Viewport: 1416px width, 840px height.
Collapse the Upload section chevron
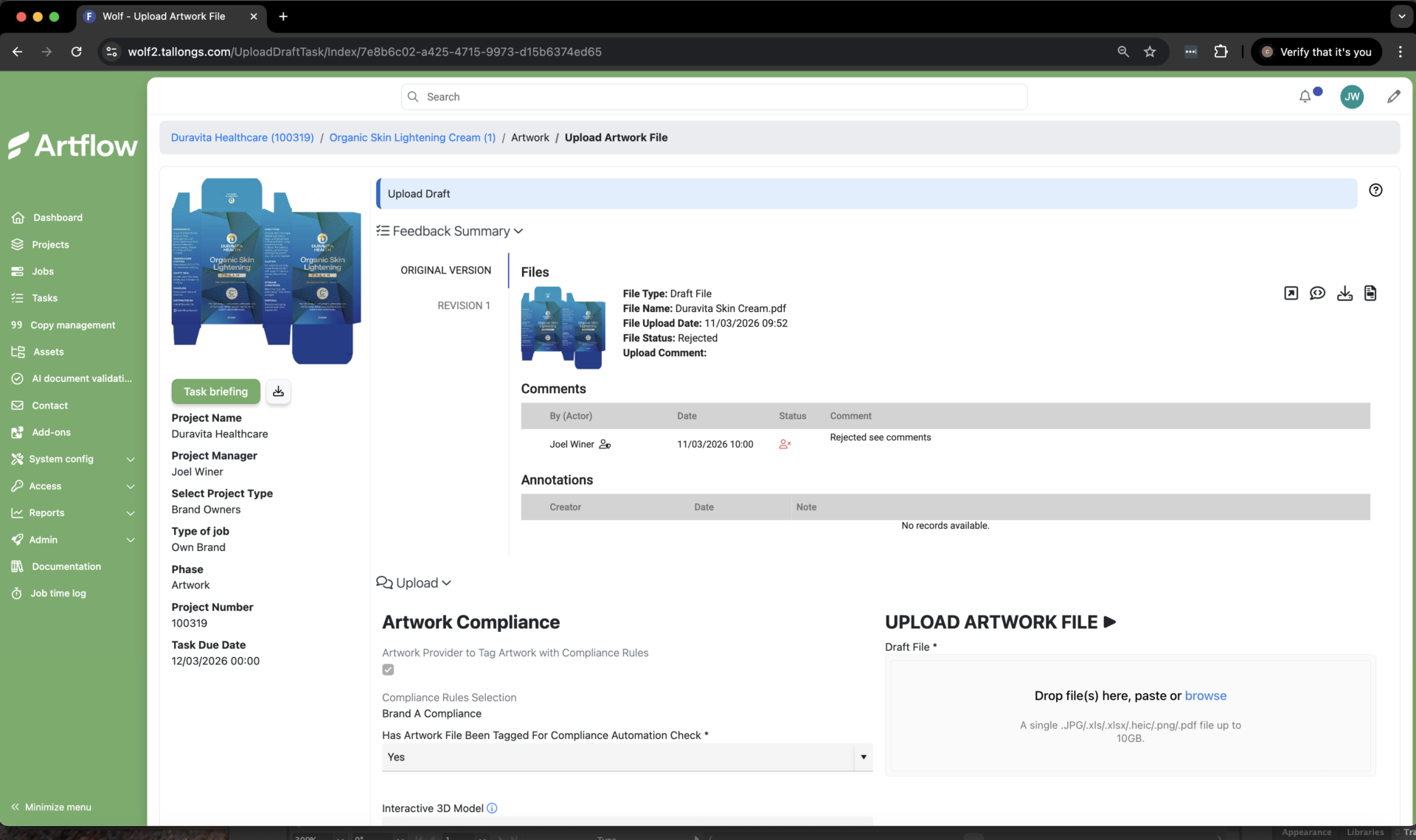pyautogui.click(x=446, y=583)
